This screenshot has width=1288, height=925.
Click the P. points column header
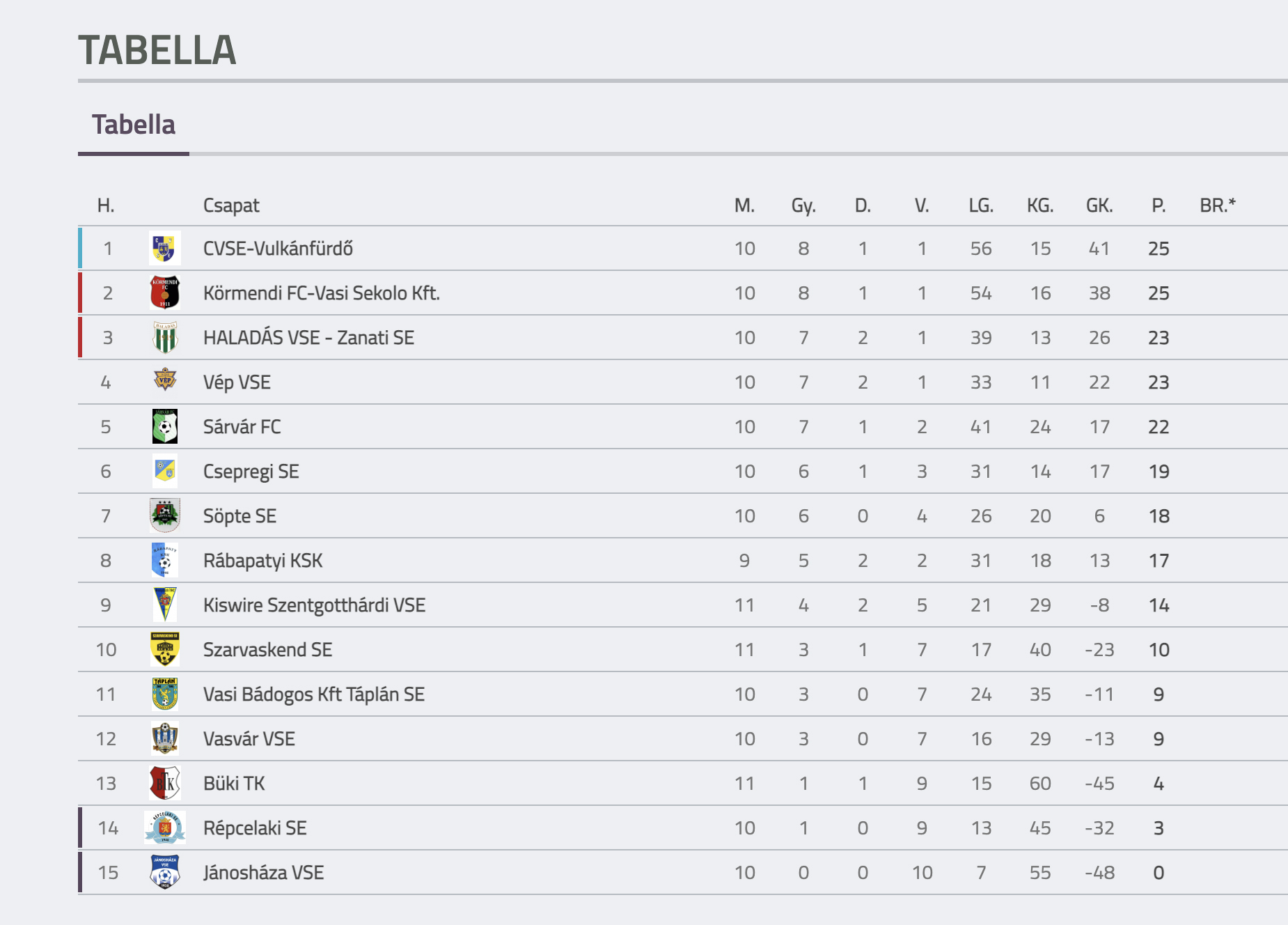point(1159,205)
